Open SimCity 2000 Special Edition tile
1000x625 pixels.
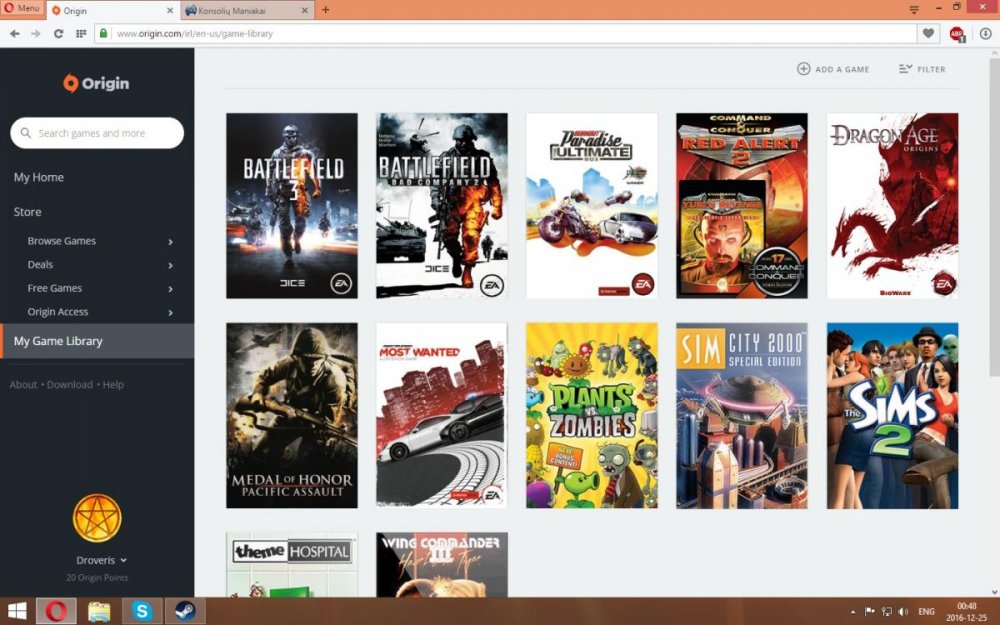(x=742, y=415)
